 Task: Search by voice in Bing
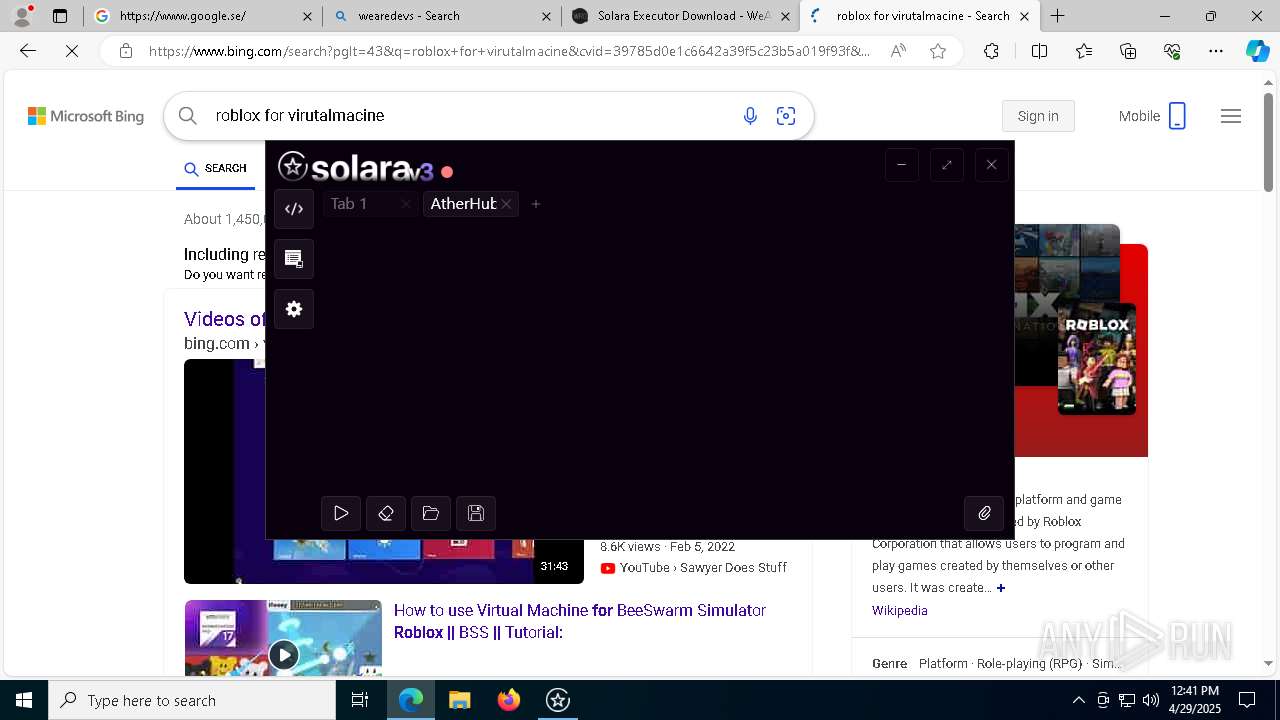tap(750, 116)
